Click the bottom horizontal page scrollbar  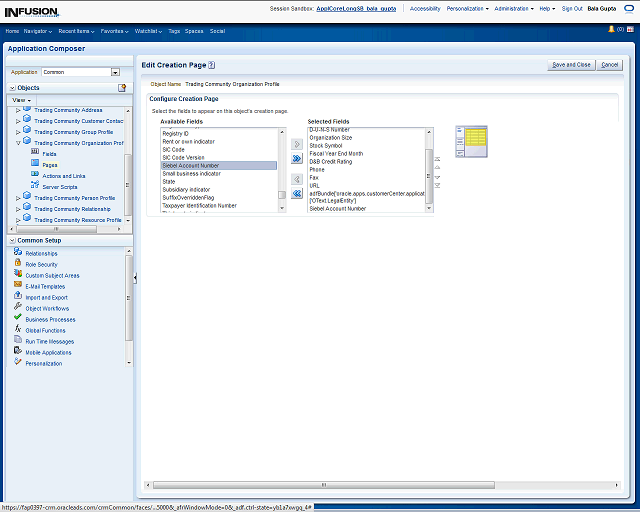click(x=322, y=486)
